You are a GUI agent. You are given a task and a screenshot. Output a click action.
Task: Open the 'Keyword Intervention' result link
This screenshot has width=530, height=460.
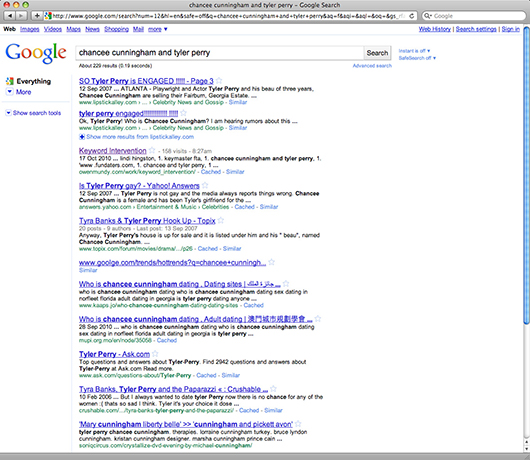click(113, 151)
